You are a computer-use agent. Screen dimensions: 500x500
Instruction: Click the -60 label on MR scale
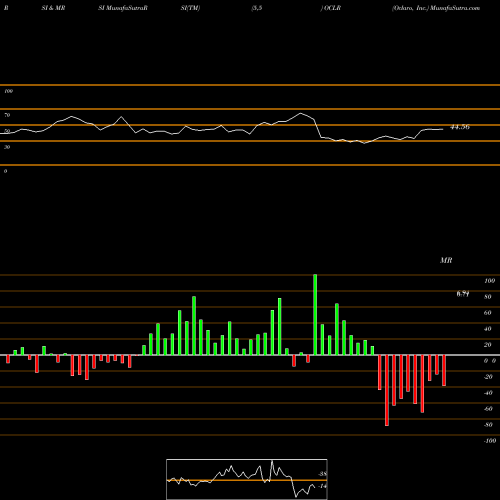[488, 409]
